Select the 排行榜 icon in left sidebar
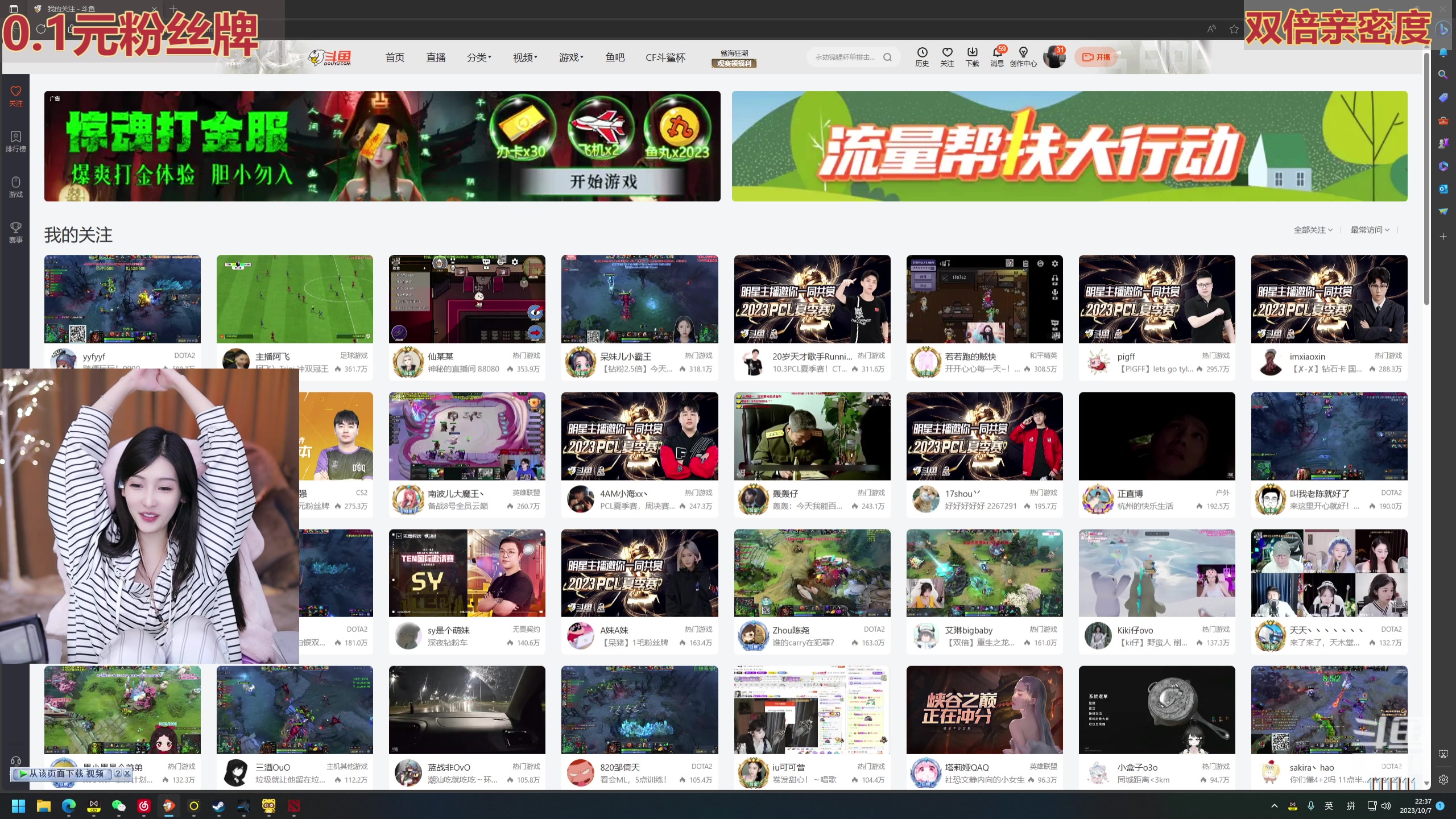This screenshot has height=819, width=1456. (15, 141)
